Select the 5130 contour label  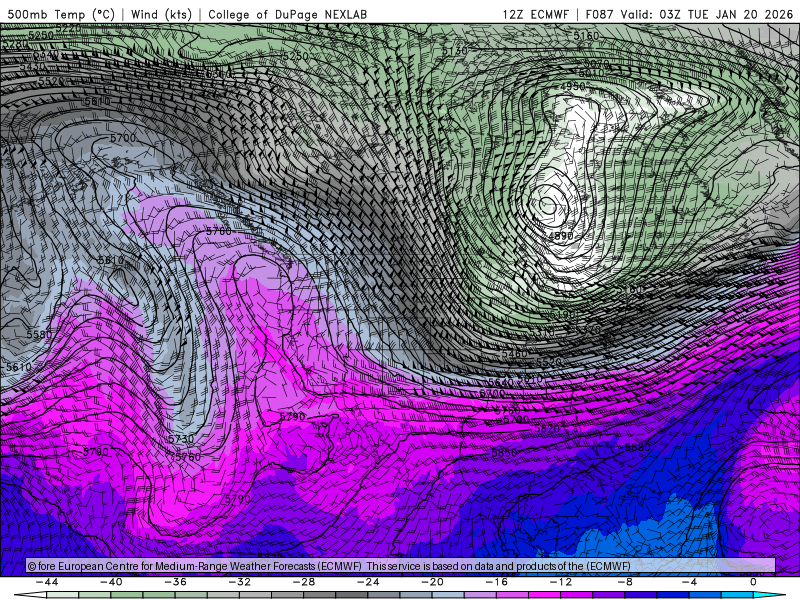tap(455, 51)
